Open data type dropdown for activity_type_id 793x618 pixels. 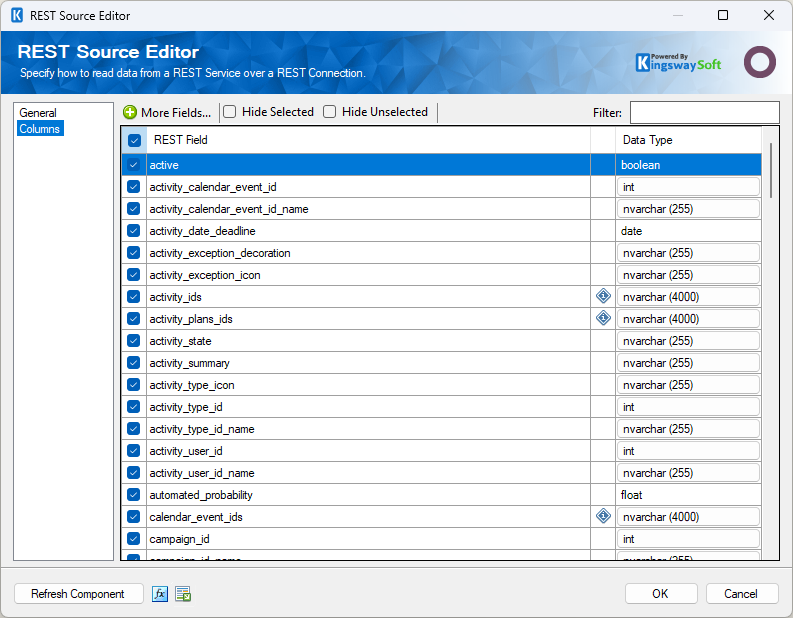coord(688,407)
